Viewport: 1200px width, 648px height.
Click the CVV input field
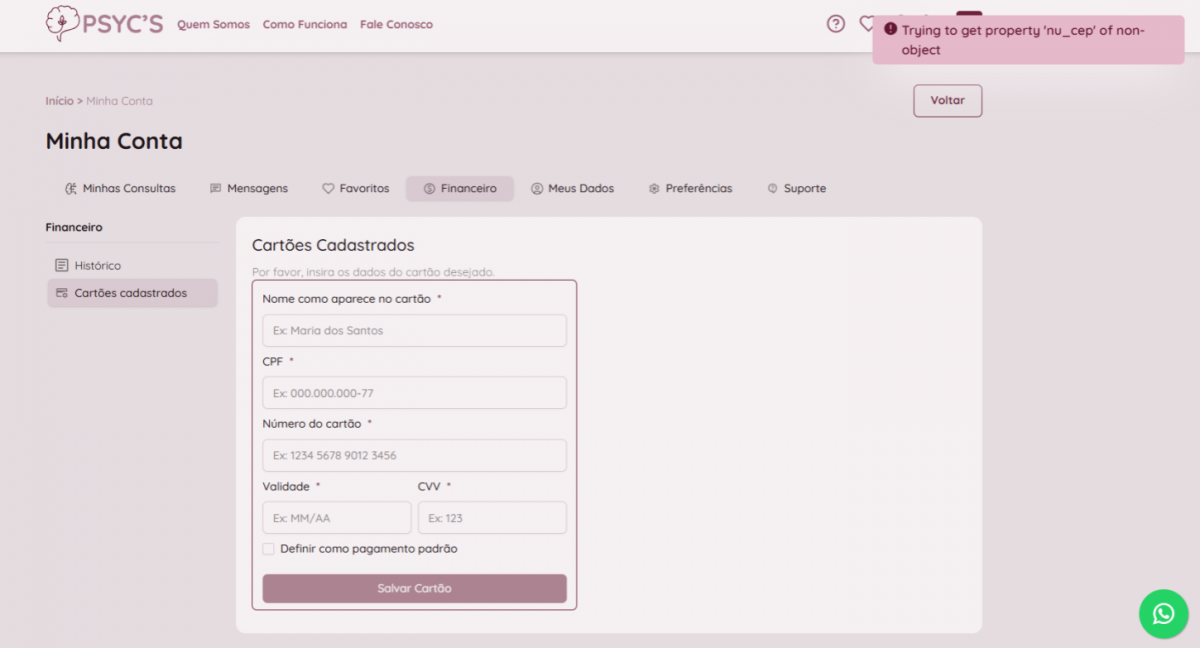tap(492, 518)
